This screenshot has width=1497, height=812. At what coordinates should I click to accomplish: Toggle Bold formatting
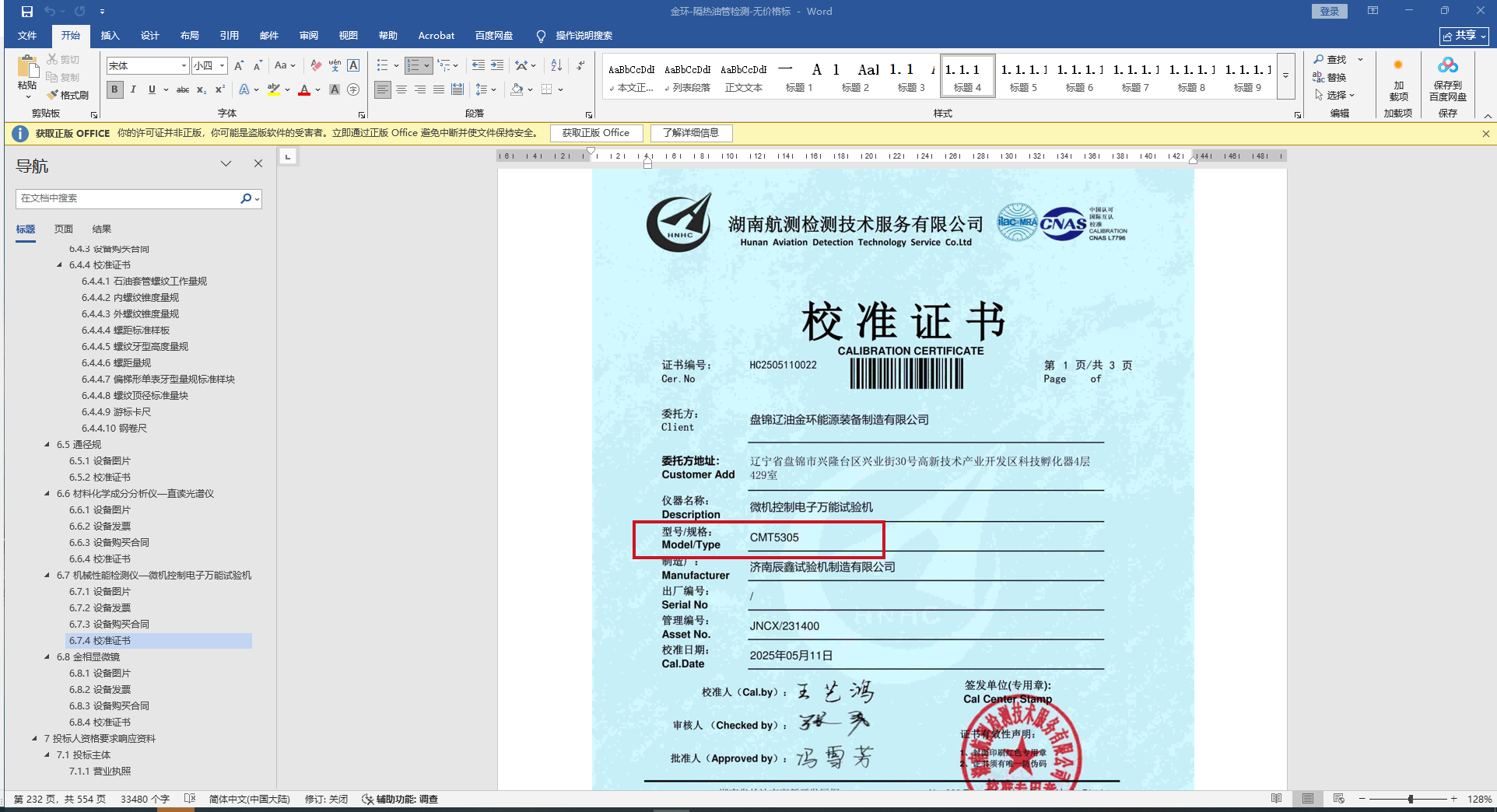coord(115,89)
